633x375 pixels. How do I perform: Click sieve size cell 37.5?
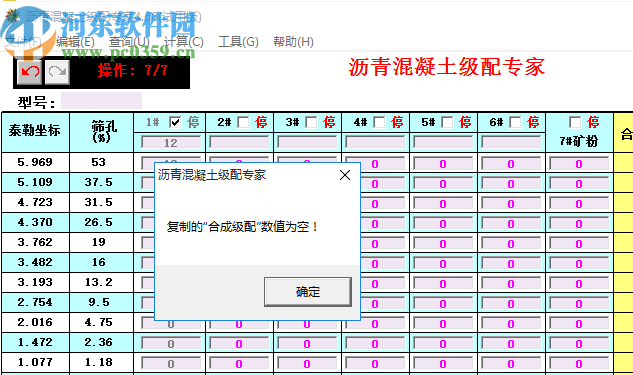pyautogui.click(x=101, y=182)
